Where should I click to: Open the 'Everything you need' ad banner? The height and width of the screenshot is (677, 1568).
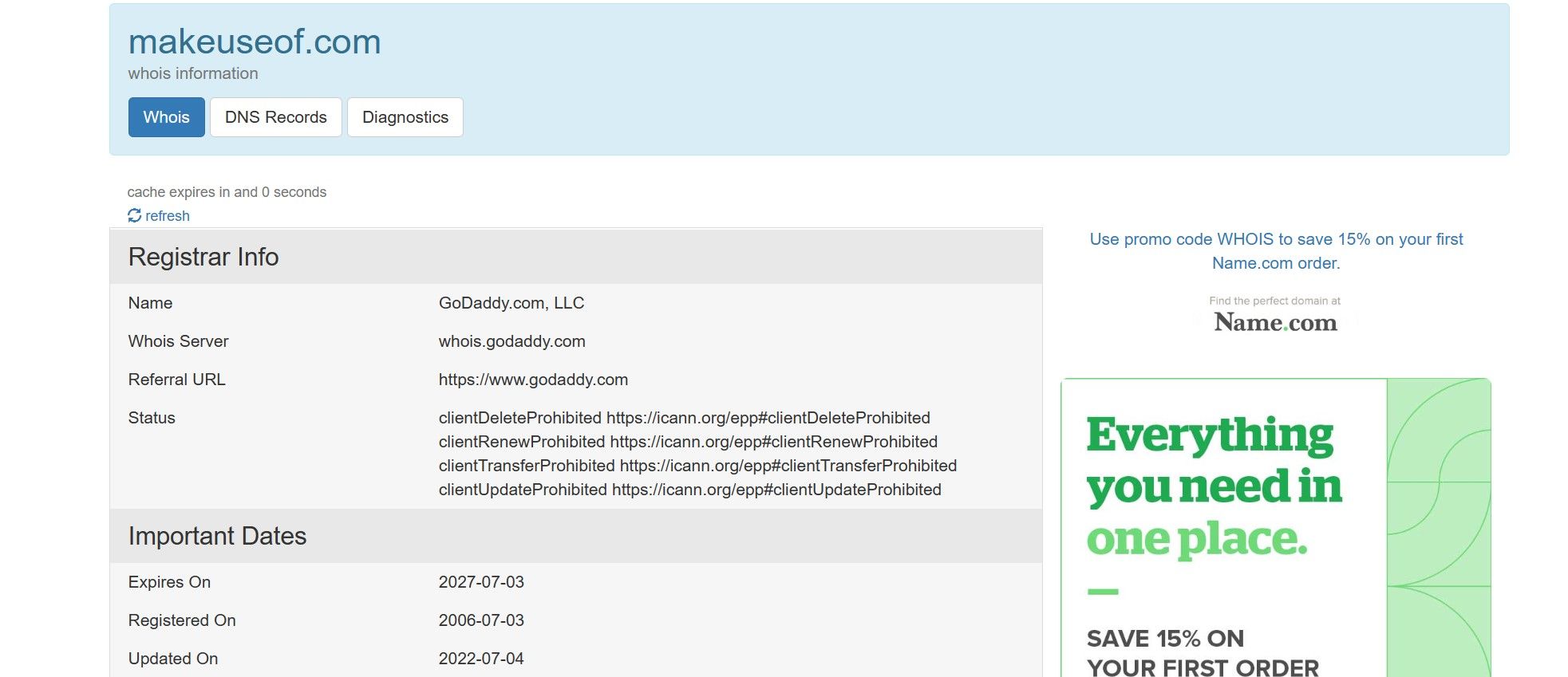pyautogui.click(x=1276, y=528)
